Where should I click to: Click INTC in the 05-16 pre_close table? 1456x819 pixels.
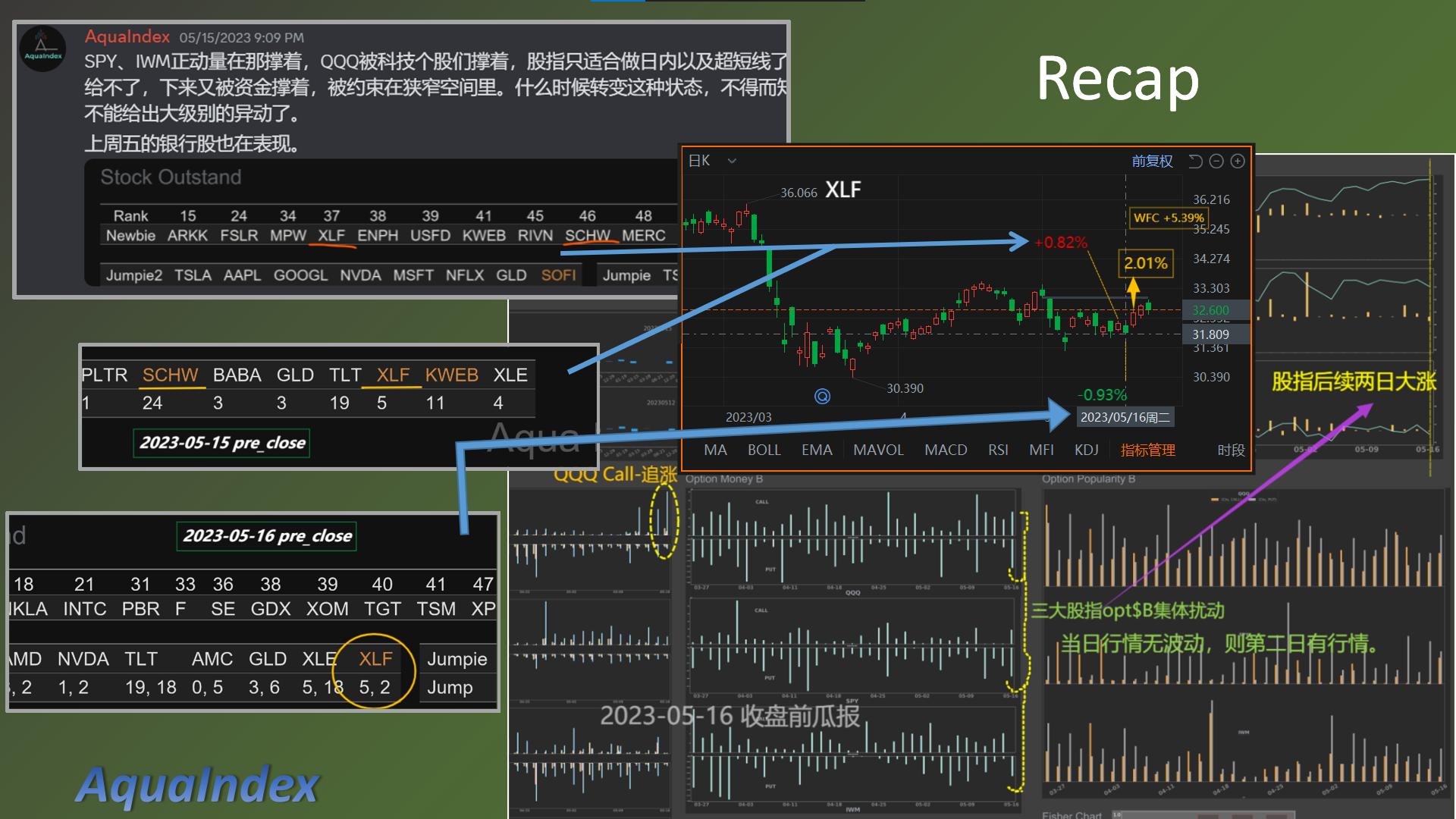(x=84, y=609)
